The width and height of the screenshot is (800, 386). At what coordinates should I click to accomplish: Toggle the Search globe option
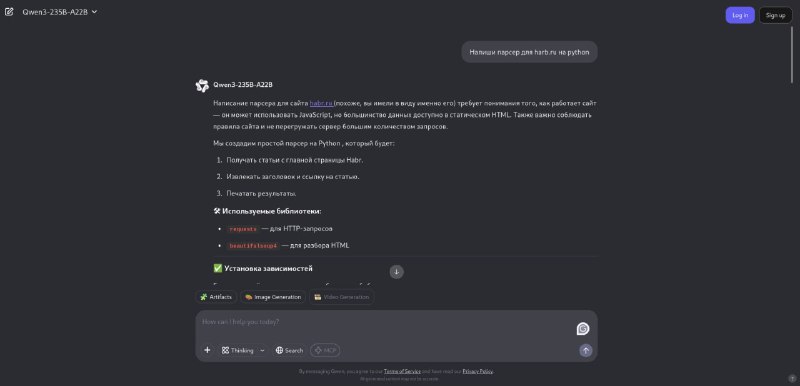[x=289, y=350]
